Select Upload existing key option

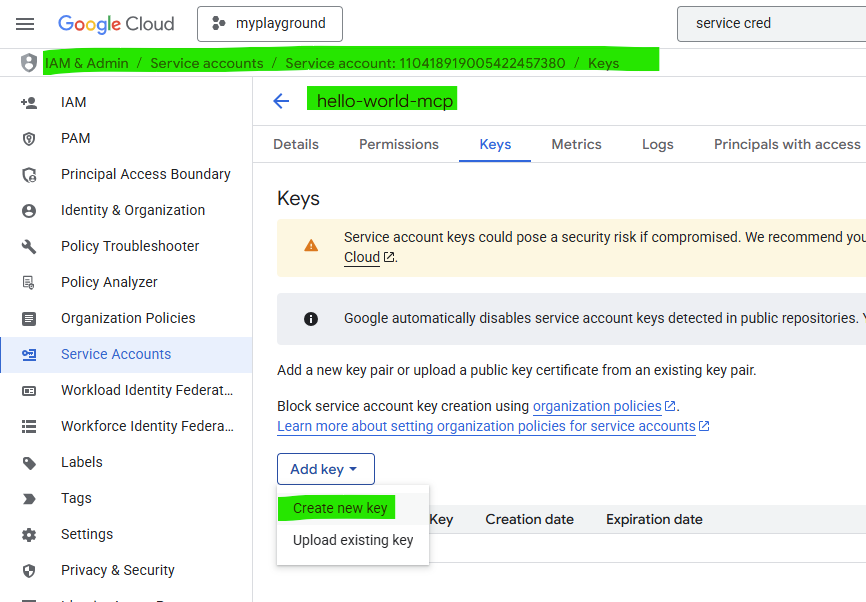click(x=353, y=540)
